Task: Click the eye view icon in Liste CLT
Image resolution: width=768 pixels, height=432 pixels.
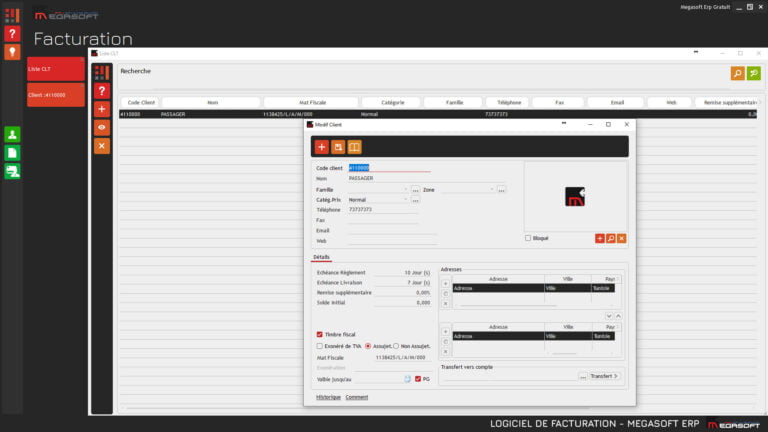Action: click(102, 127)
